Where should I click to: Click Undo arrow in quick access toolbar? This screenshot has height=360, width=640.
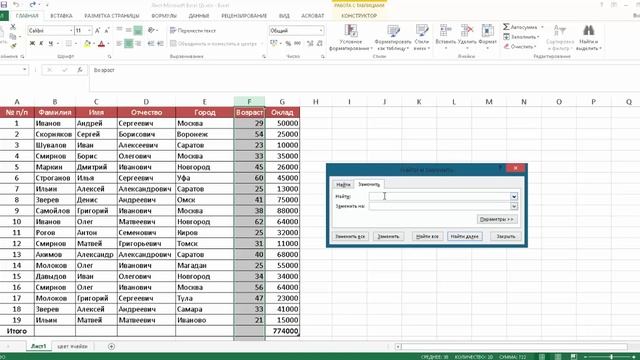coord(16,5)
